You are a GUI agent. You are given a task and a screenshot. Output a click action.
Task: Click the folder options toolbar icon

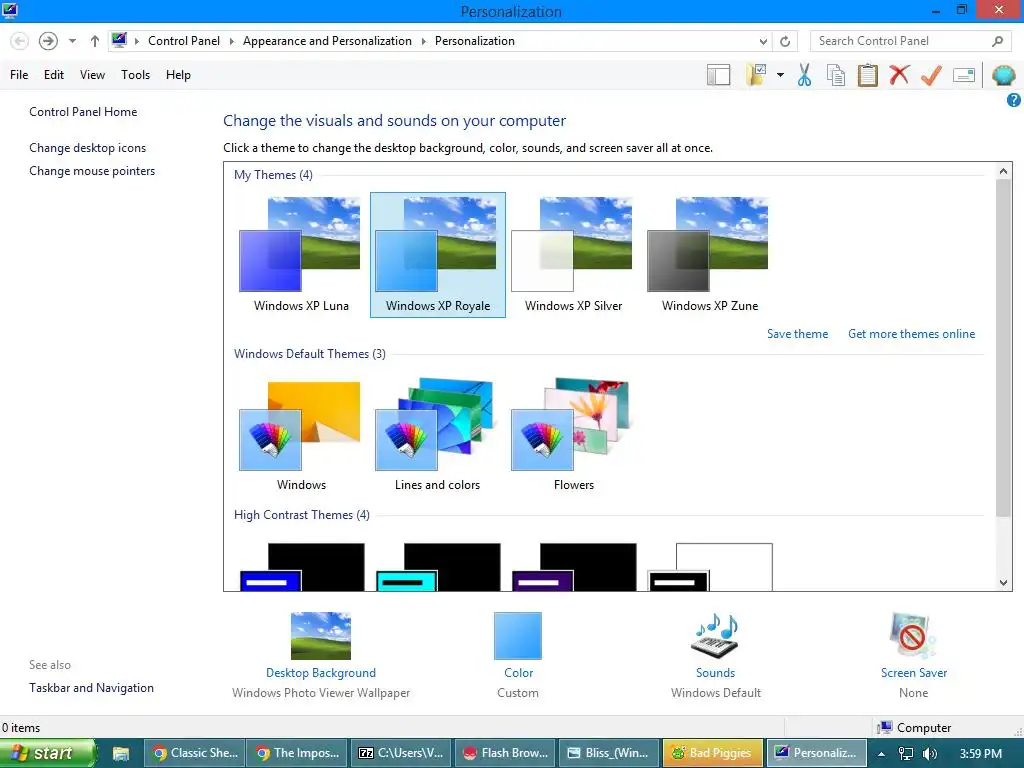756,75
